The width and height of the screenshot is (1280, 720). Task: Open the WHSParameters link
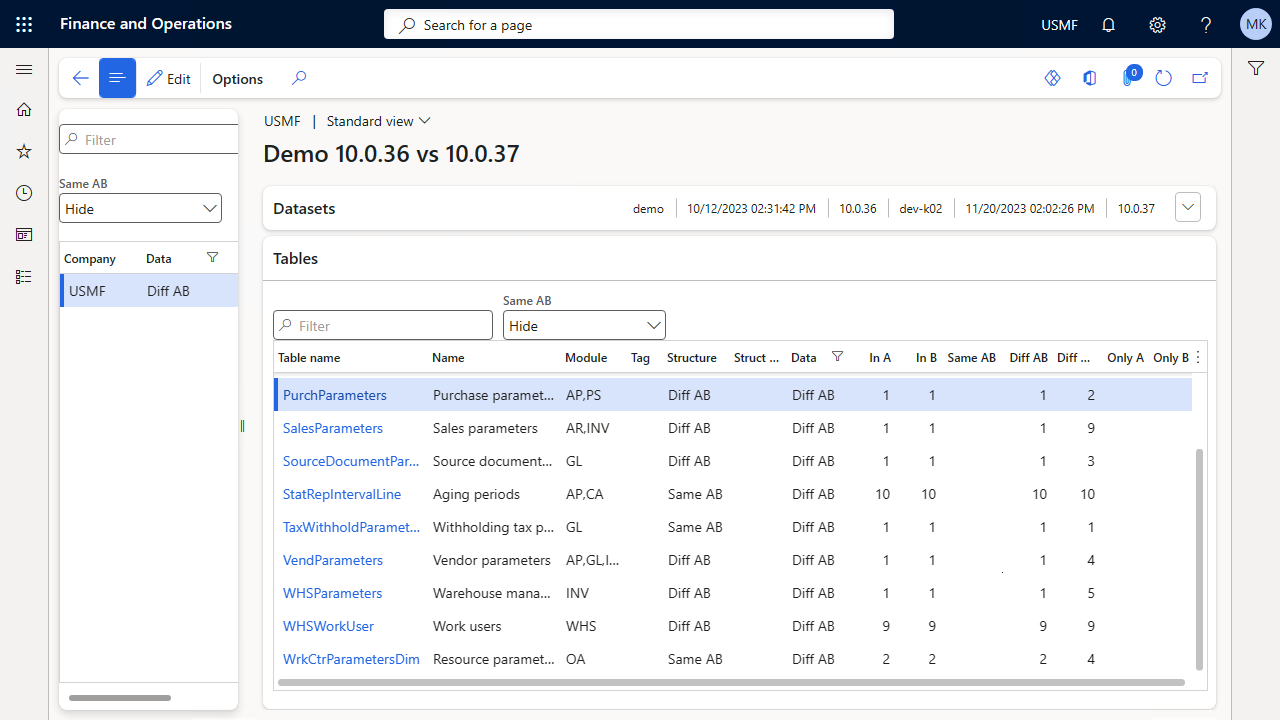coord(333,593)
